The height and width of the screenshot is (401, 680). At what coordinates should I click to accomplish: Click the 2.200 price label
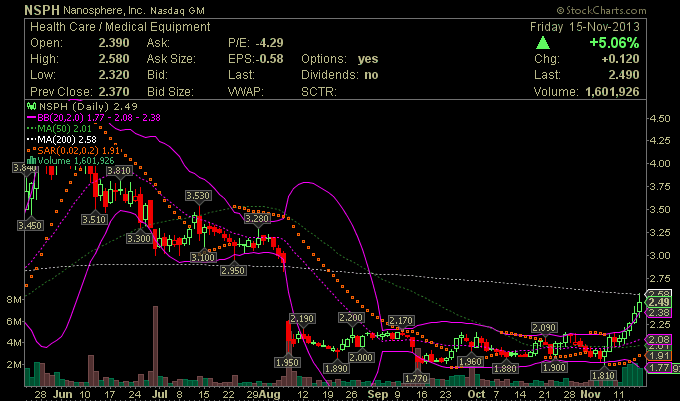[351, 318]
